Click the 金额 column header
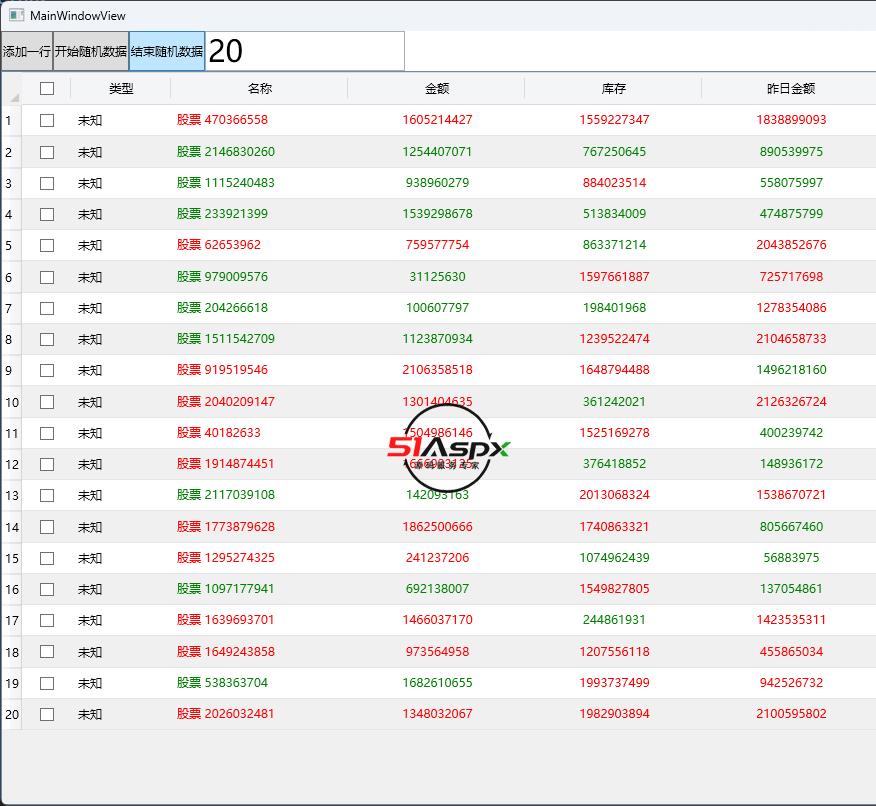876x806 pixels. [437, 89]
